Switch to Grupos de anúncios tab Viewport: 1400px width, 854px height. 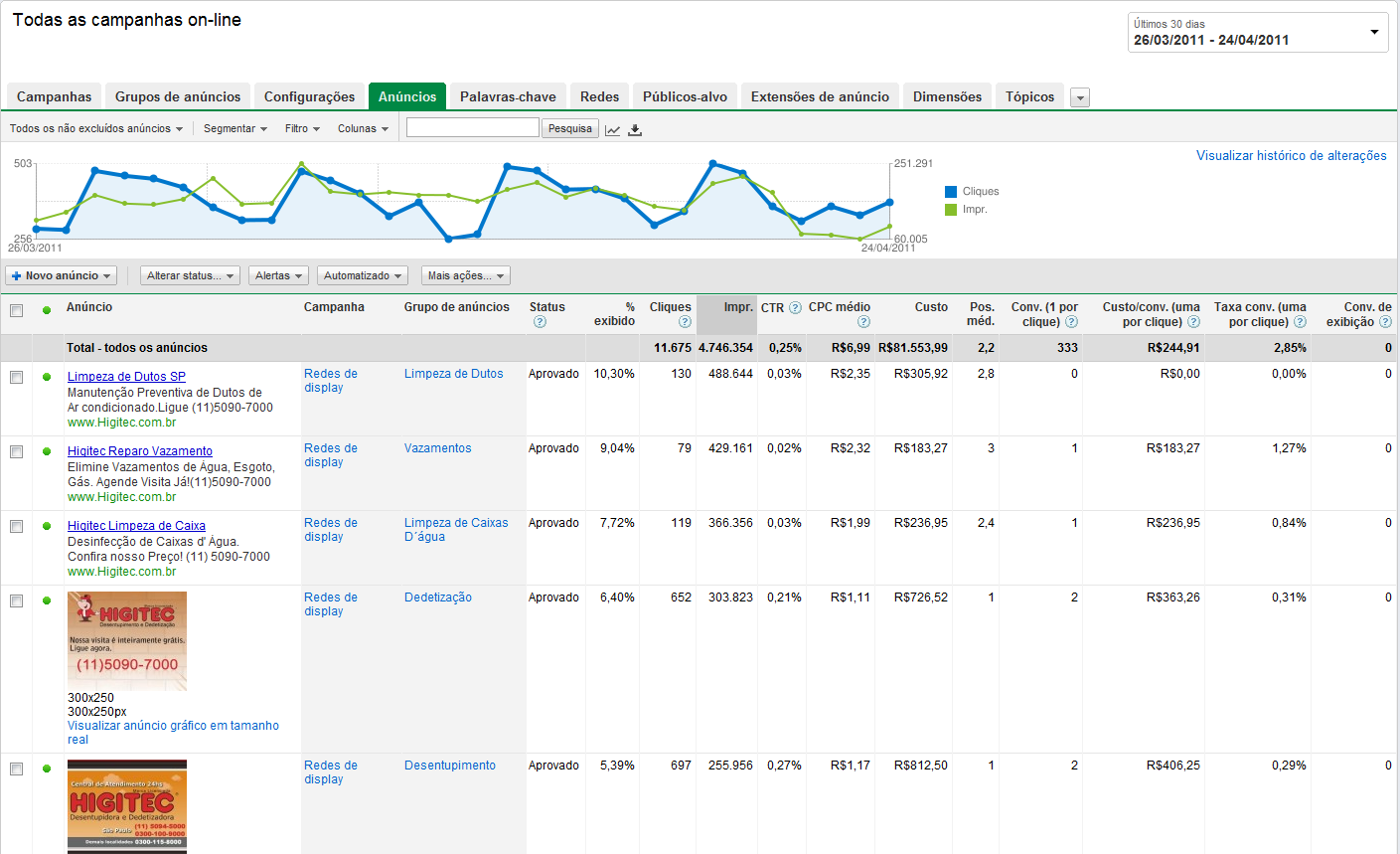[178, 96]
